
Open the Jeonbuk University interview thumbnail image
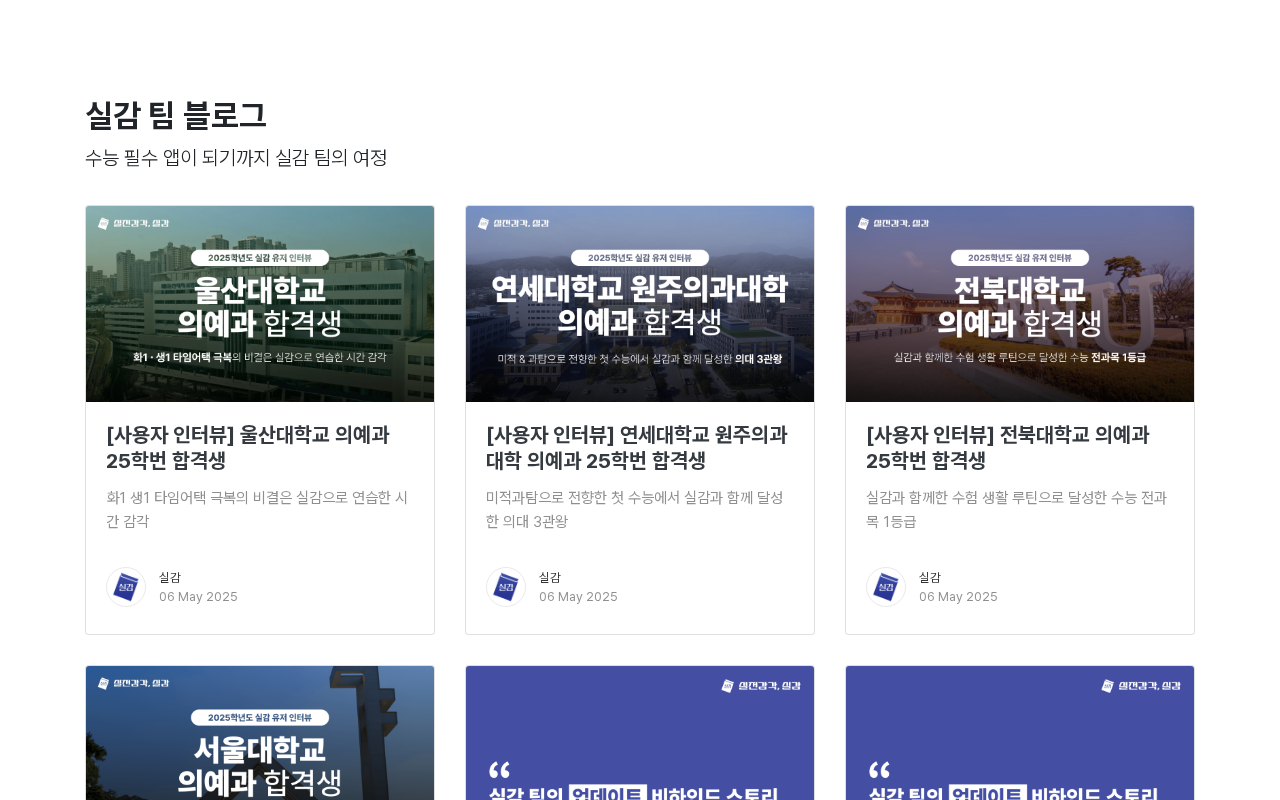[x=1020, y=304]
